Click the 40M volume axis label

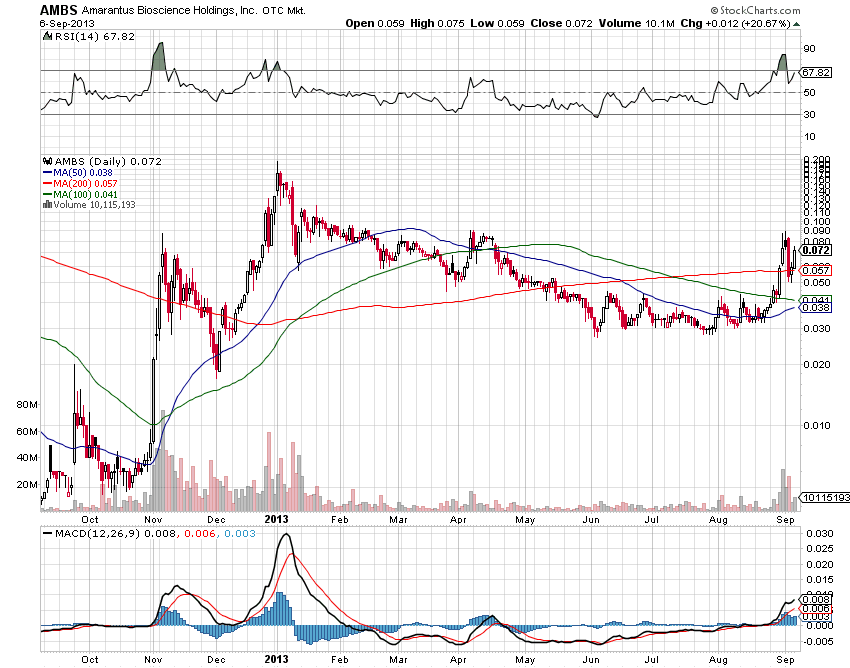[27, 458]
